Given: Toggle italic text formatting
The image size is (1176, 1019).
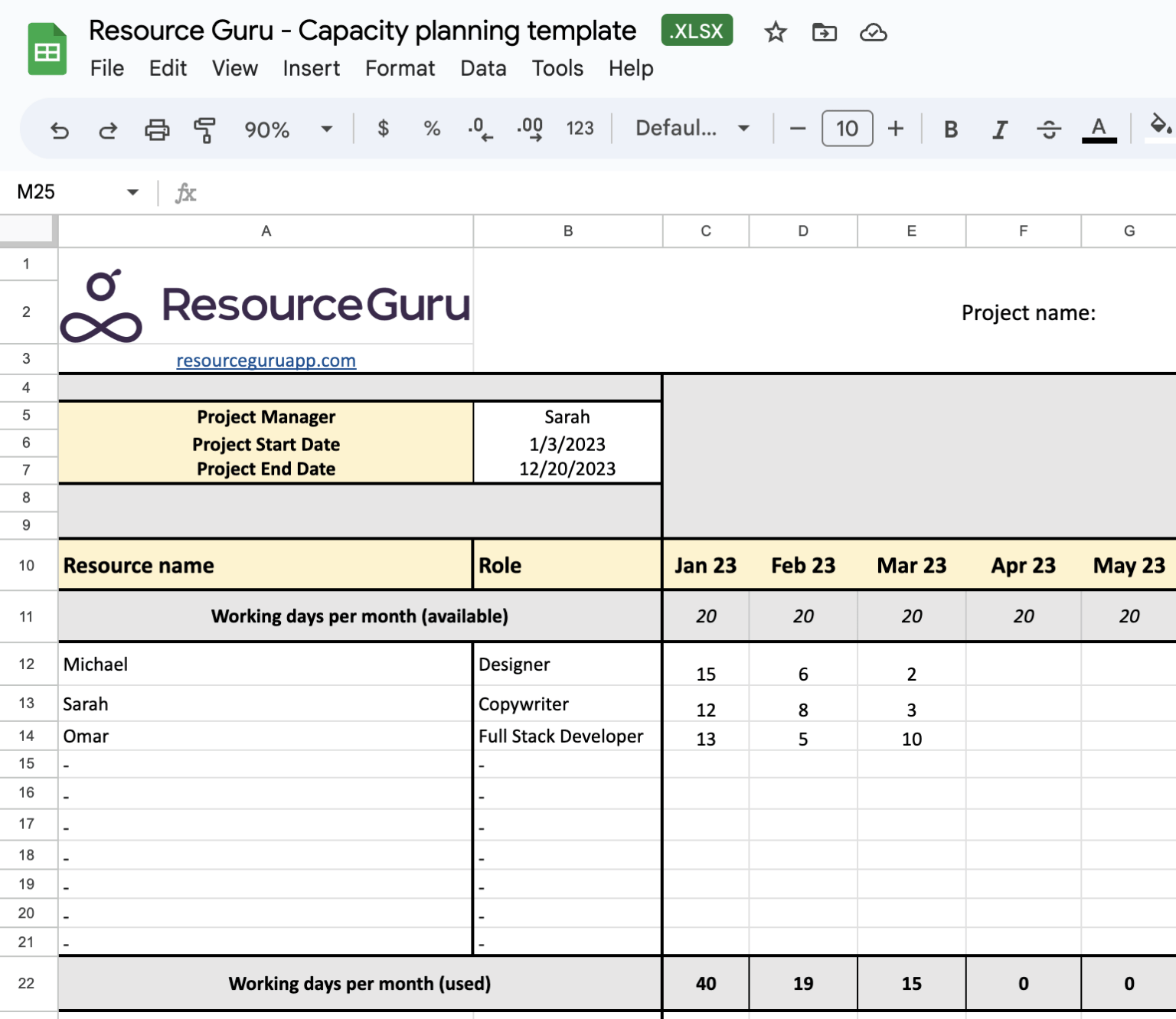Looking at the screenshot, I should pyautogui.click(x=999, y=129).
